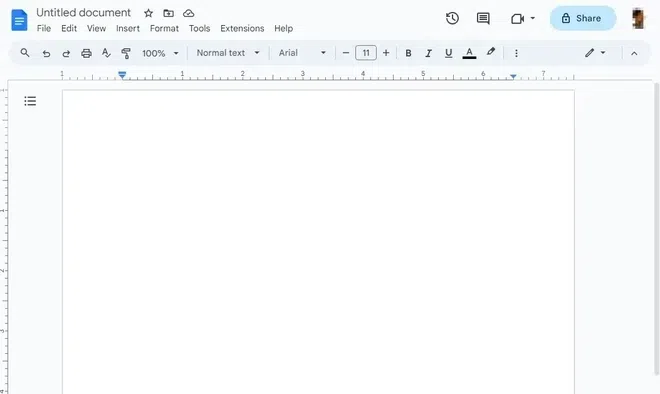Screen dimensions: 660x394
Task: Rename the Untitled document title
Action: coord(83,13)
